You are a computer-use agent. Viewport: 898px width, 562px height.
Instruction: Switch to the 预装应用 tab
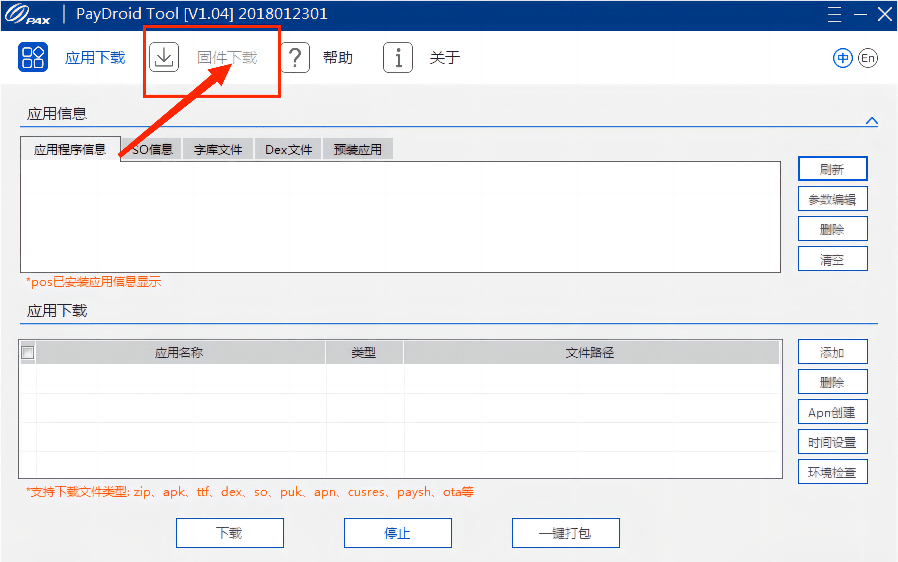pos(357,150)
